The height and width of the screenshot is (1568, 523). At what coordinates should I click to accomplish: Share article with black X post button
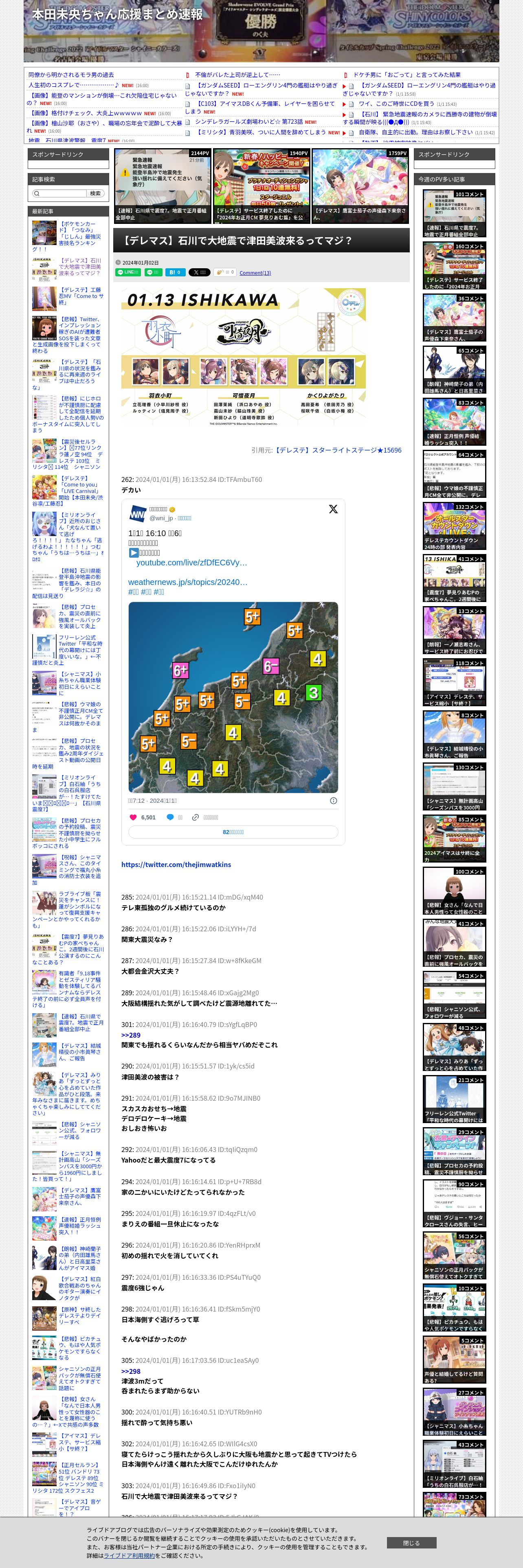(199, 272)
